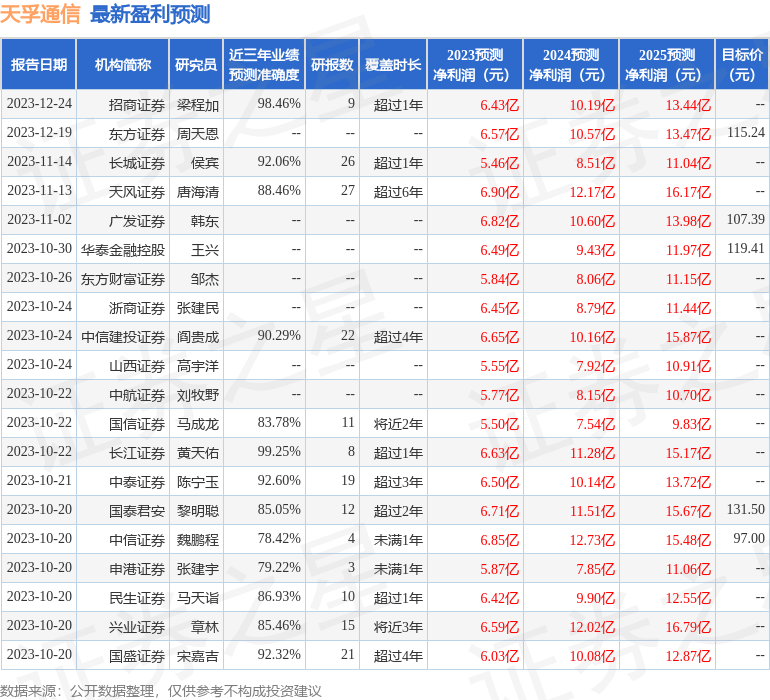Select the 报告日期 column header
Image resolution: width=770 pixels, height=700 pixels.
[39, 64]
